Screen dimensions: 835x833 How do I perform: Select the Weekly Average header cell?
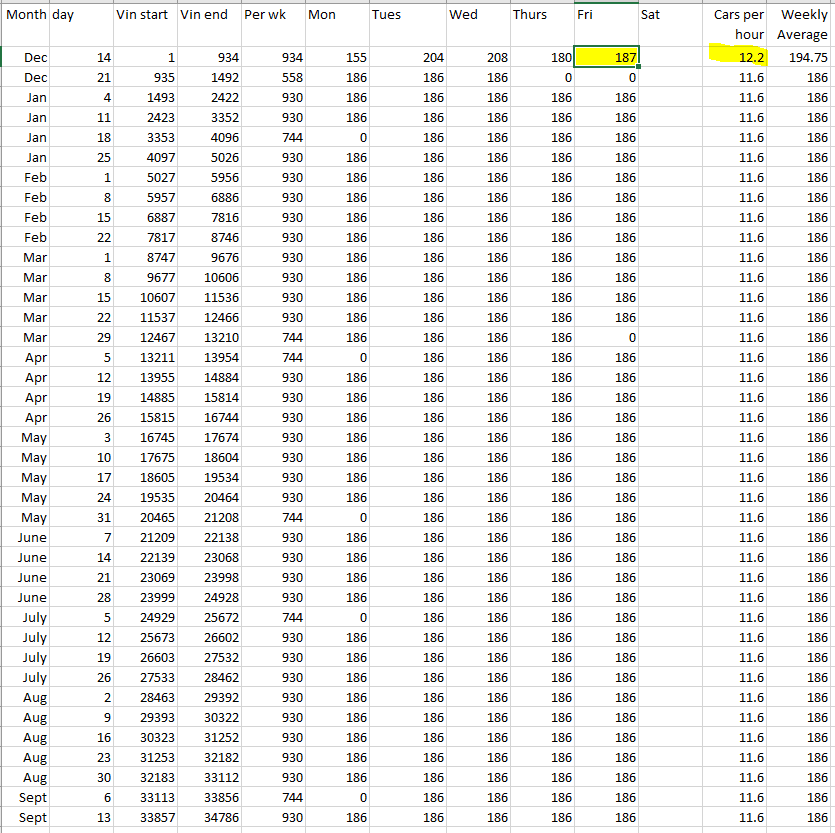(x=802, y=25)
